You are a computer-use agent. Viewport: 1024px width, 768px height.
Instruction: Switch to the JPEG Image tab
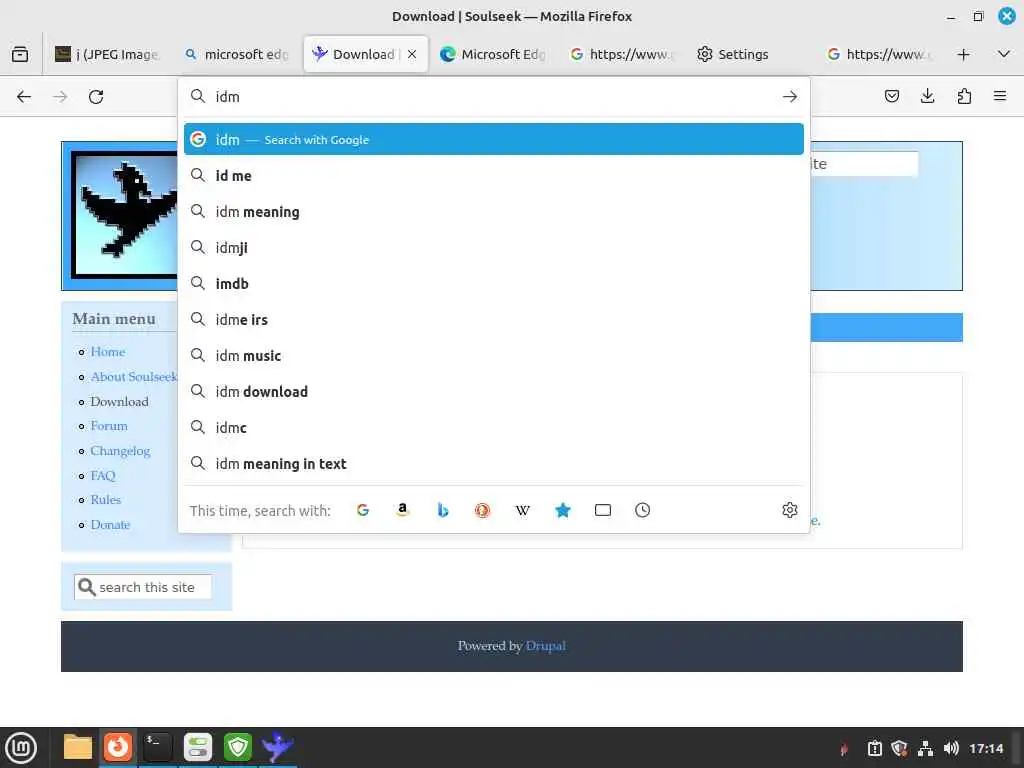pyautogui.click(x=108, y=54)
